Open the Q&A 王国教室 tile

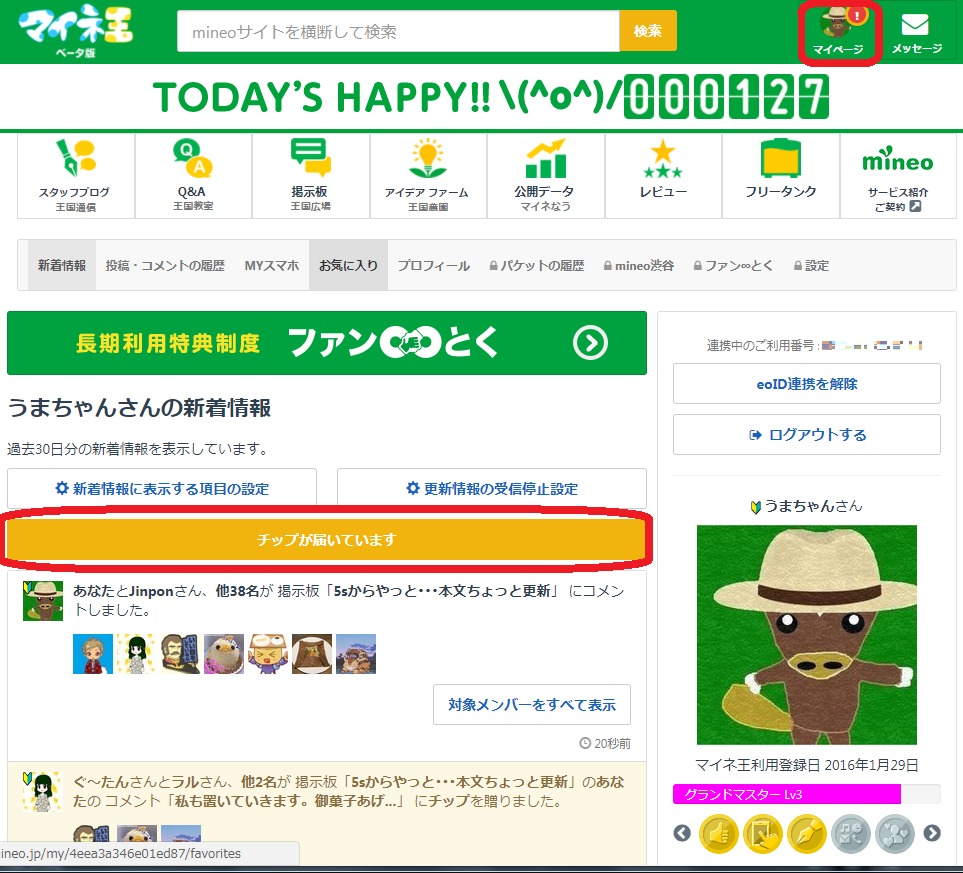(193, 176)
